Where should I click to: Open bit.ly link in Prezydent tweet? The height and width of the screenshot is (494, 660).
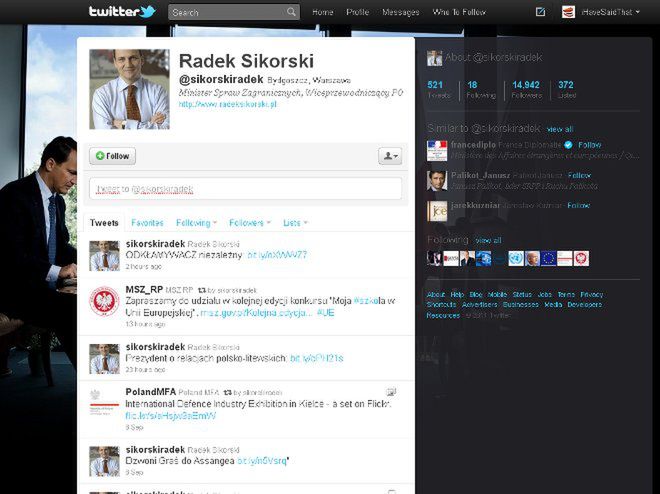coord(317,359)
